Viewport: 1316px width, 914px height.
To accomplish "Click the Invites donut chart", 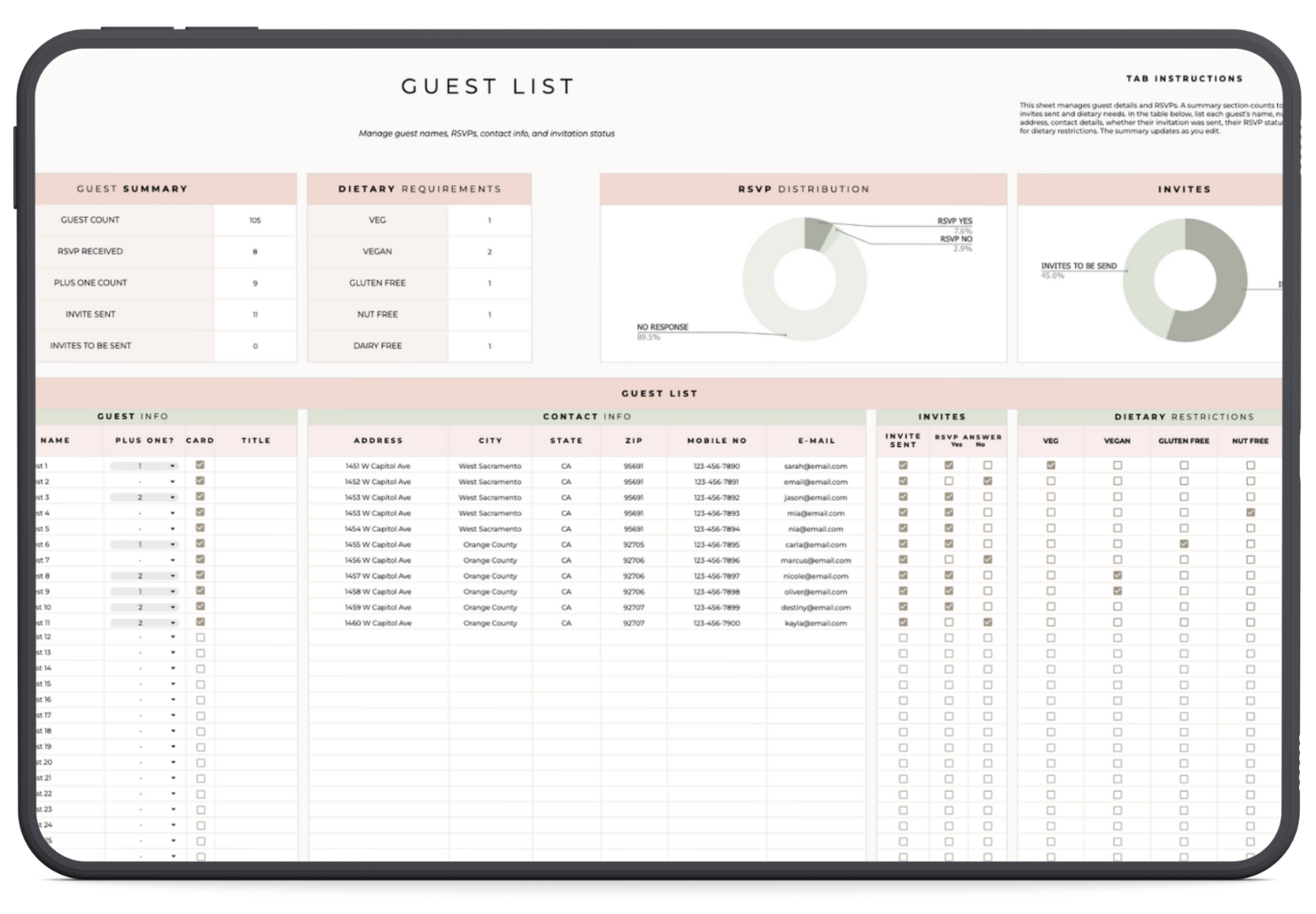I will point(1185,279).
